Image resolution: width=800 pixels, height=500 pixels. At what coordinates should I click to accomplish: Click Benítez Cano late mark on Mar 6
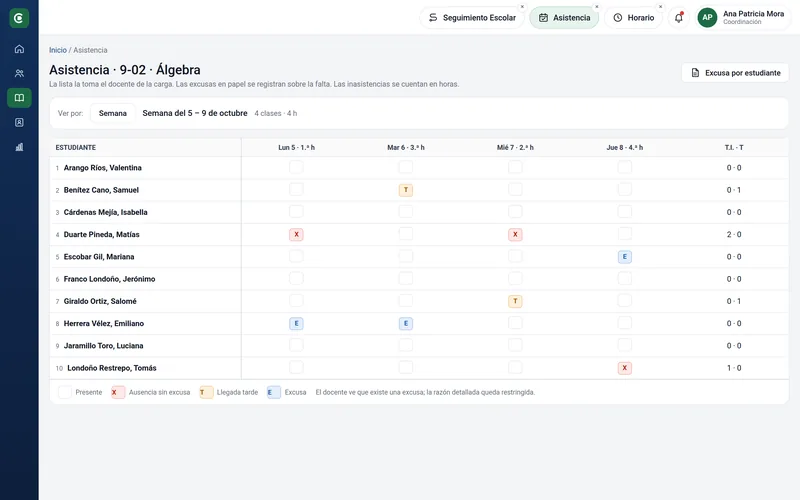tap(406, 190)
